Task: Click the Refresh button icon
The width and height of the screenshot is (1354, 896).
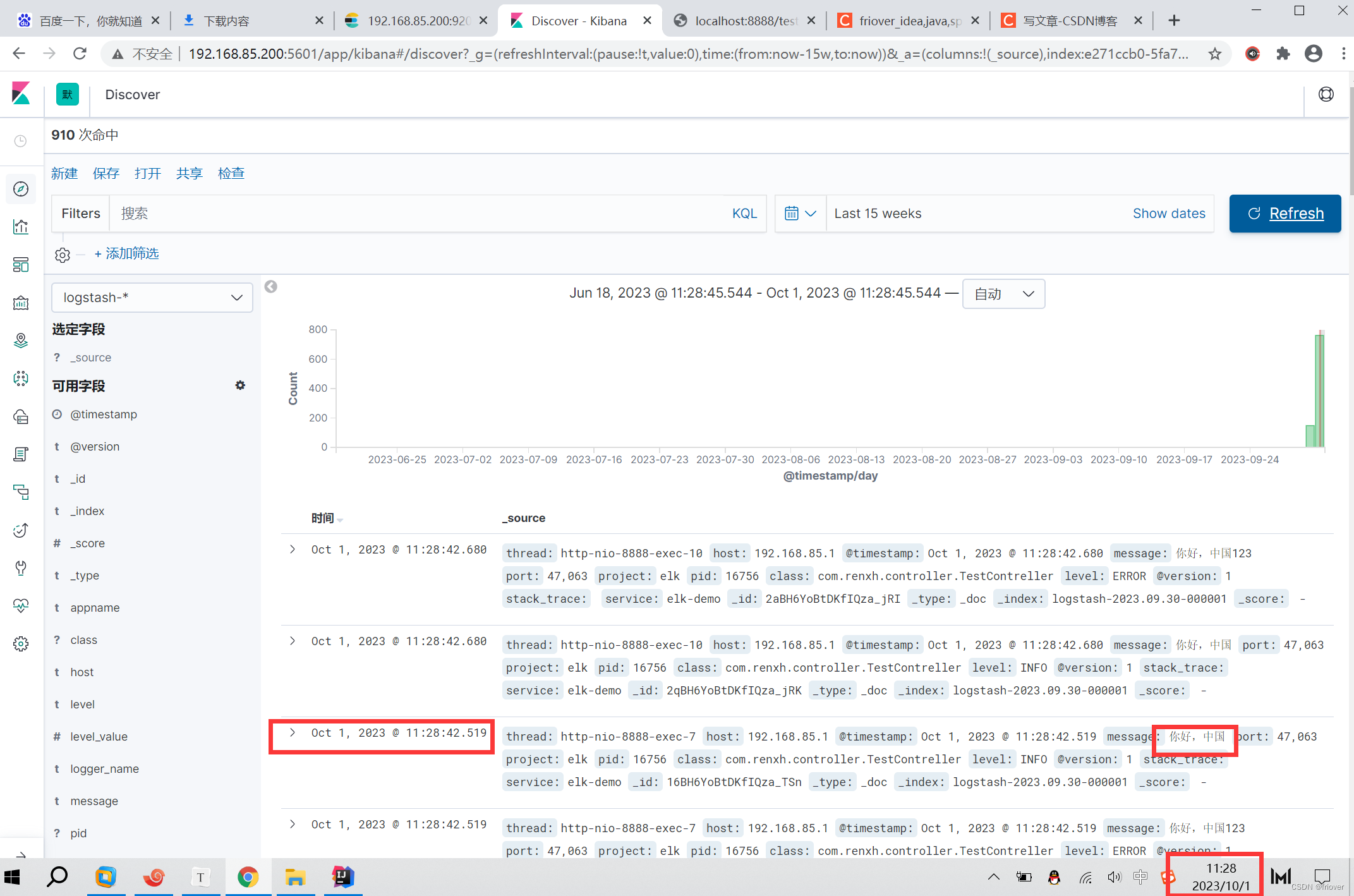Action: pos(1254,213)
